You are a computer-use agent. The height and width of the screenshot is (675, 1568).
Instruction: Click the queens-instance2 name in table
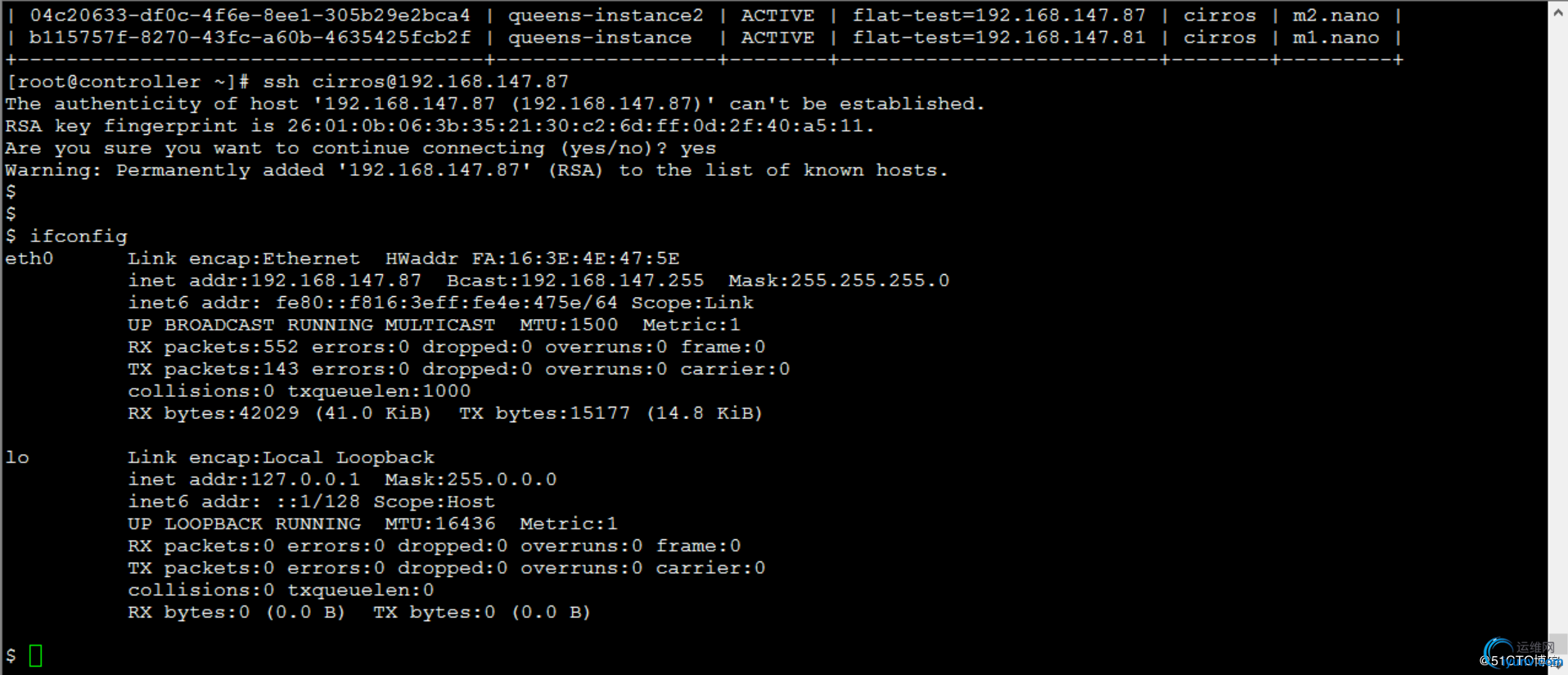point(606,16)
